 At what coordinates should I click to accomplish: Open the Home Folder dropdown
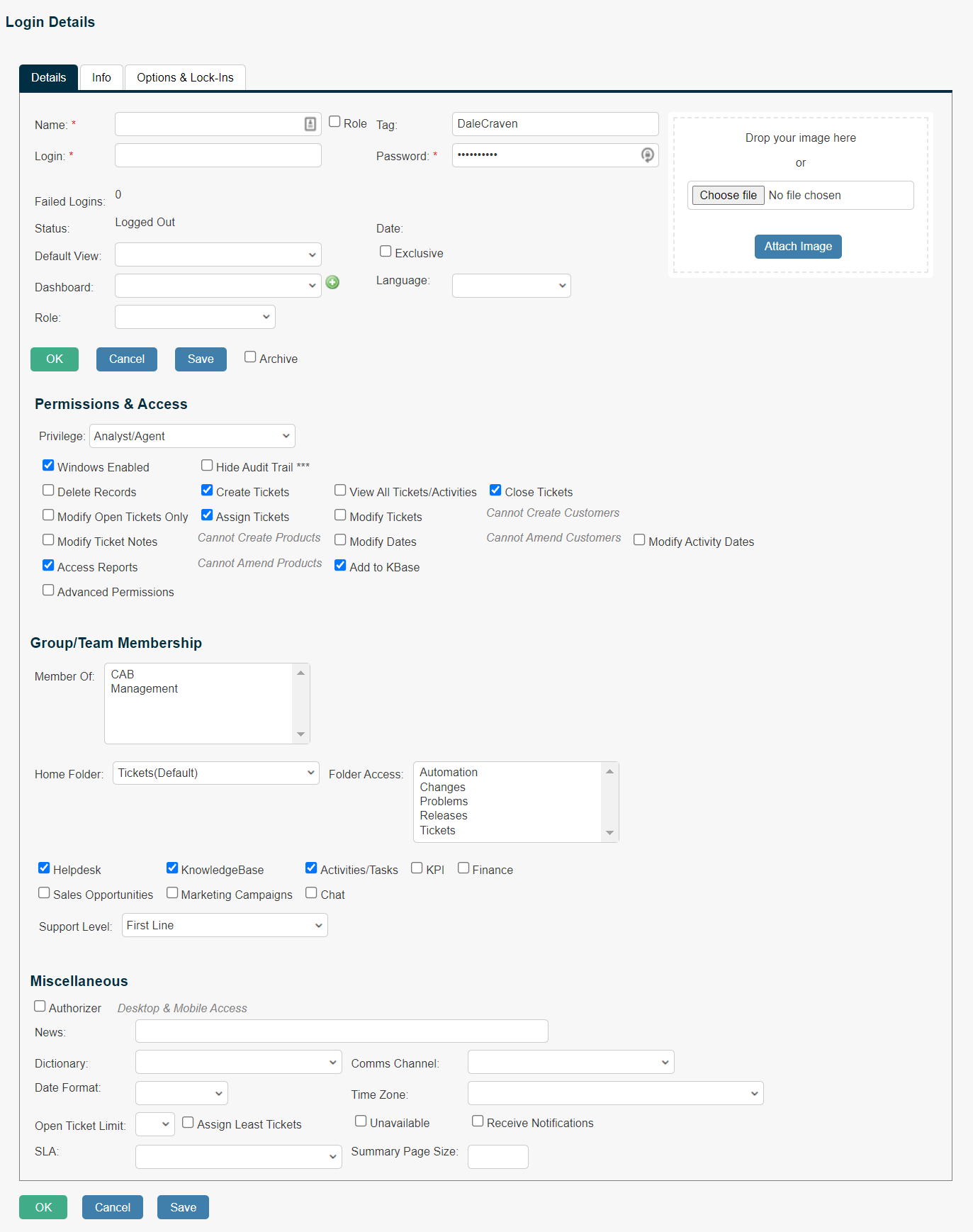click(216, 773)
